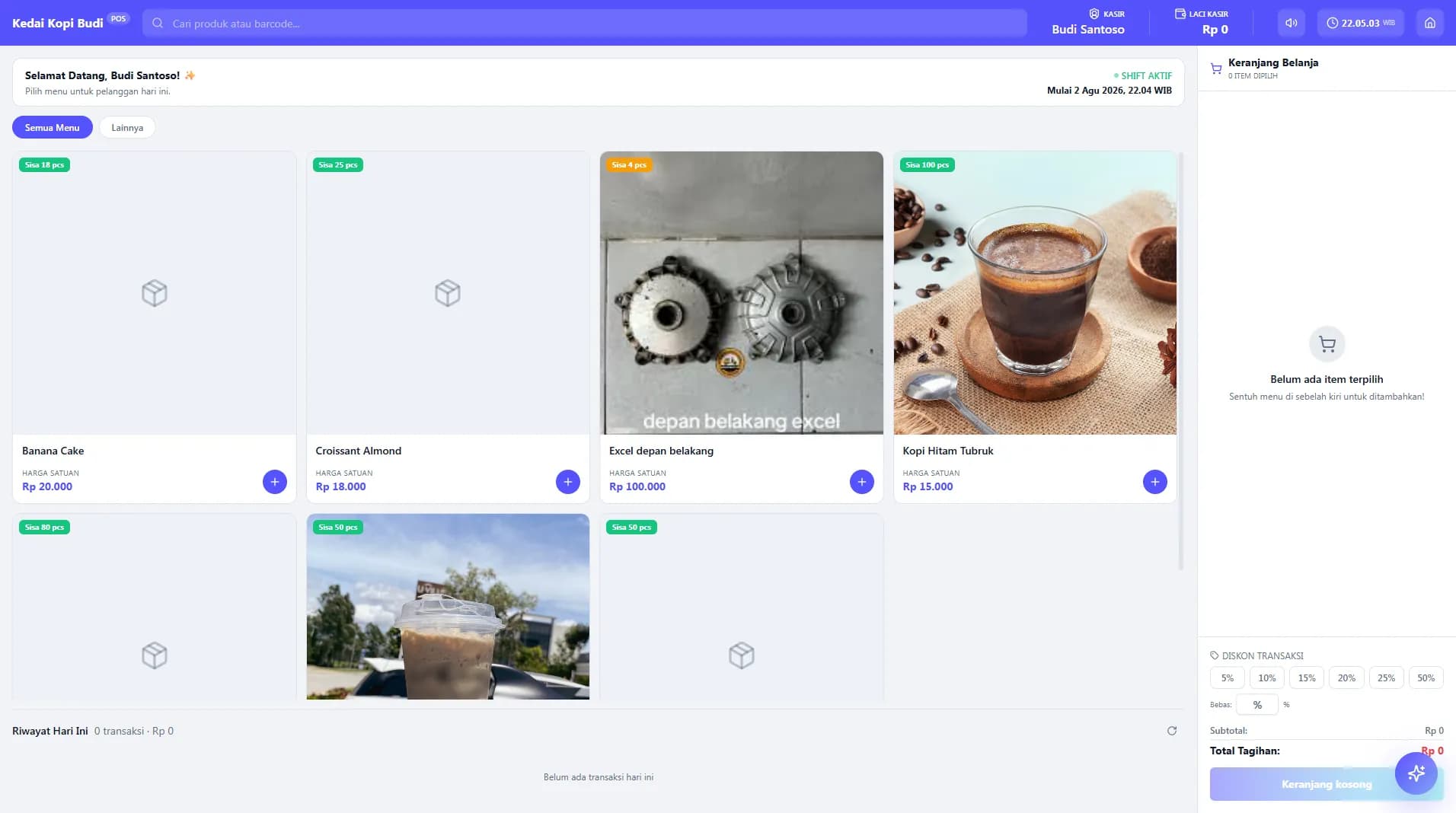Click the Sisa 25 pcs stock badge
Image resolution: width=1456 pixels, height=813 pixels.
pyautogui.click(x=338, y=164)
